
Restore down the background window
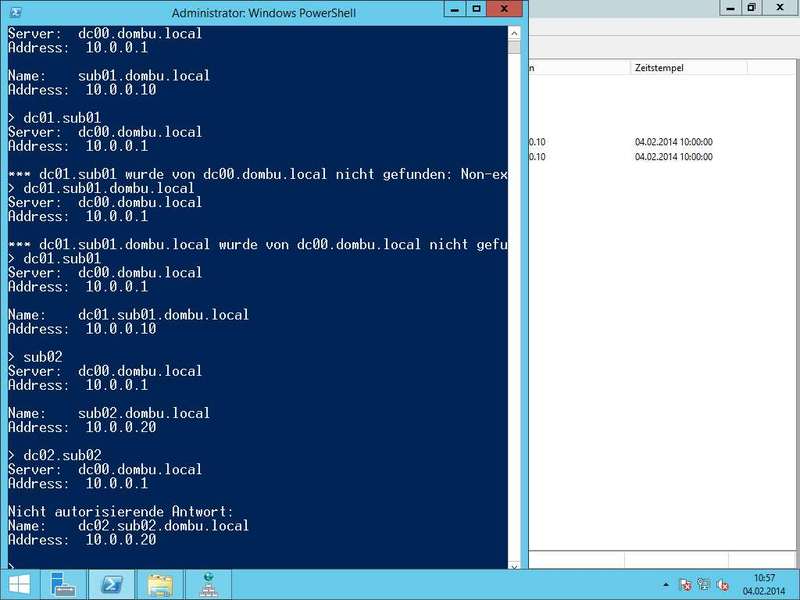(752, 8)
